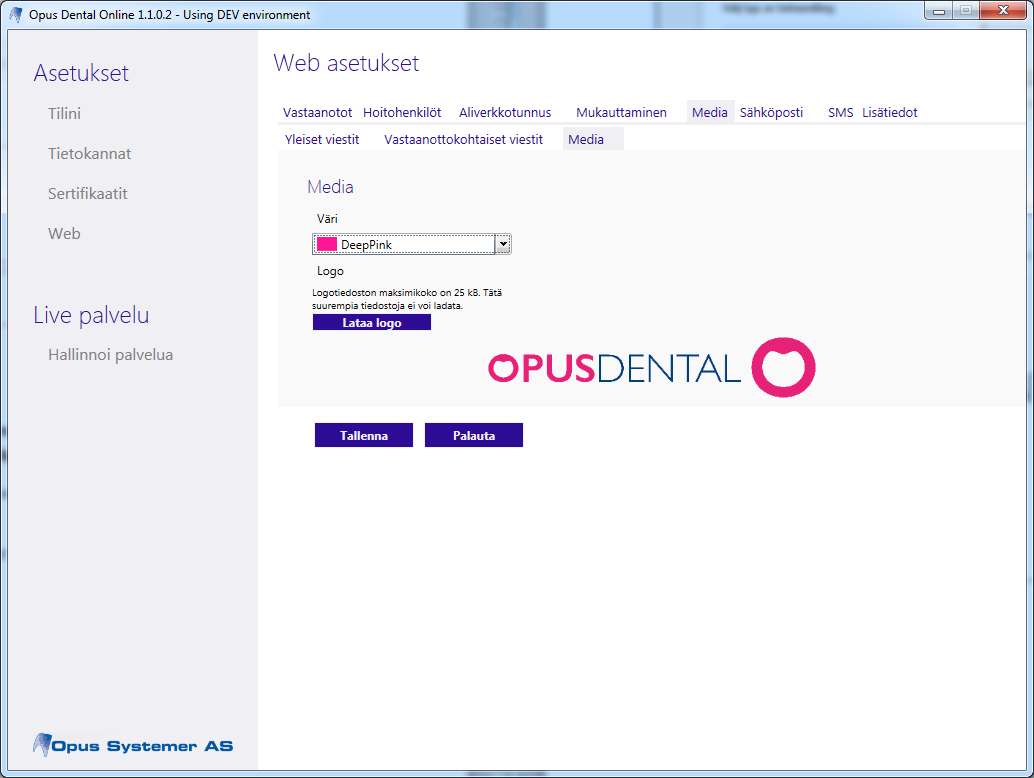Click the app icon in title bar
Screen dimensions: 1034x778
click(x=16, y=15)
